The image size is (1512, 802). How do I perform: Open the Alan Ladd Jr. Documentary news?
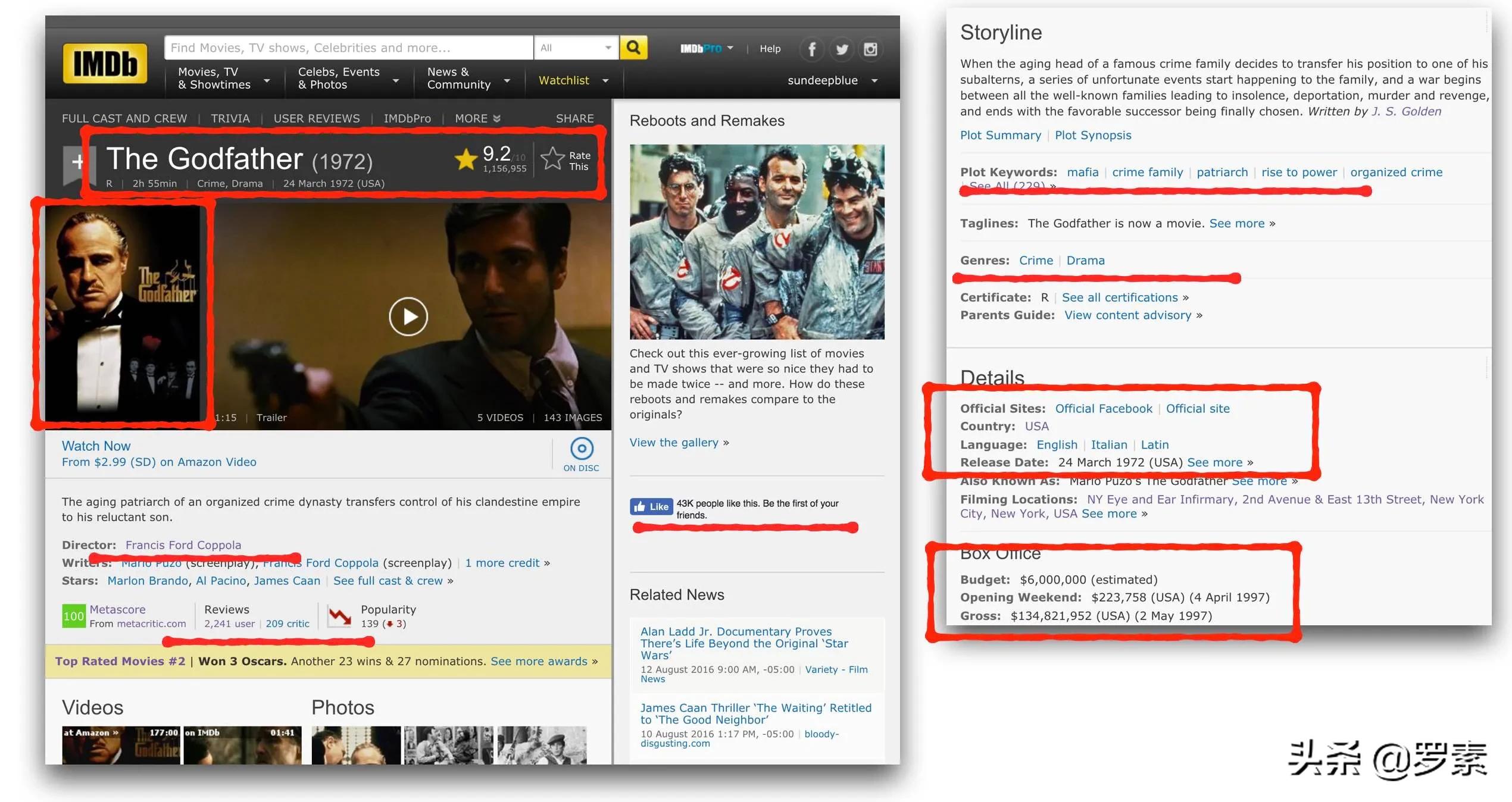pos(744,643)
